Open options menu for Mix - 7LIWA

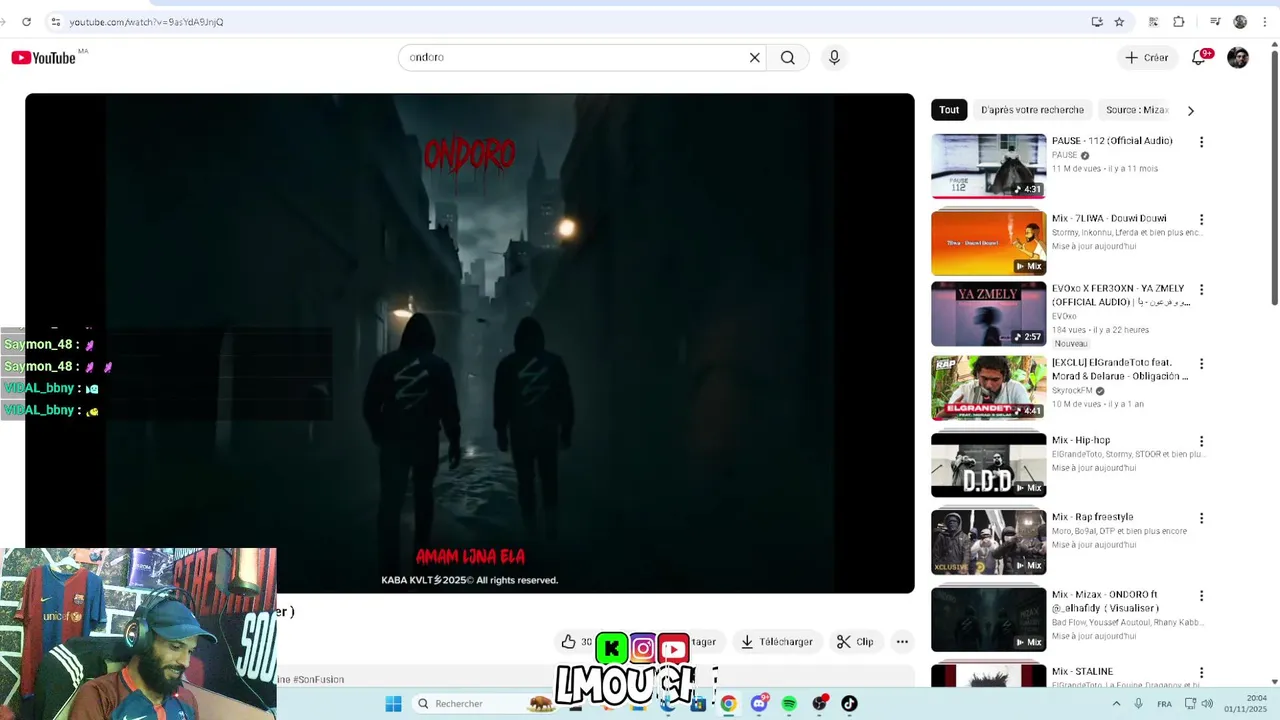point(1201,219)
